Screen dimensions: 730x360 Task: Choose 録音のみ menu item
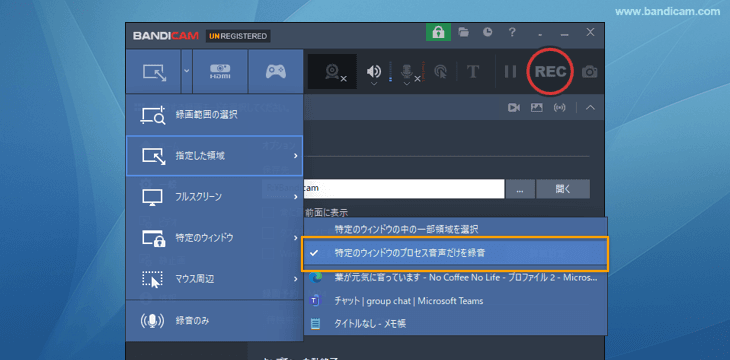coord(215,321)
